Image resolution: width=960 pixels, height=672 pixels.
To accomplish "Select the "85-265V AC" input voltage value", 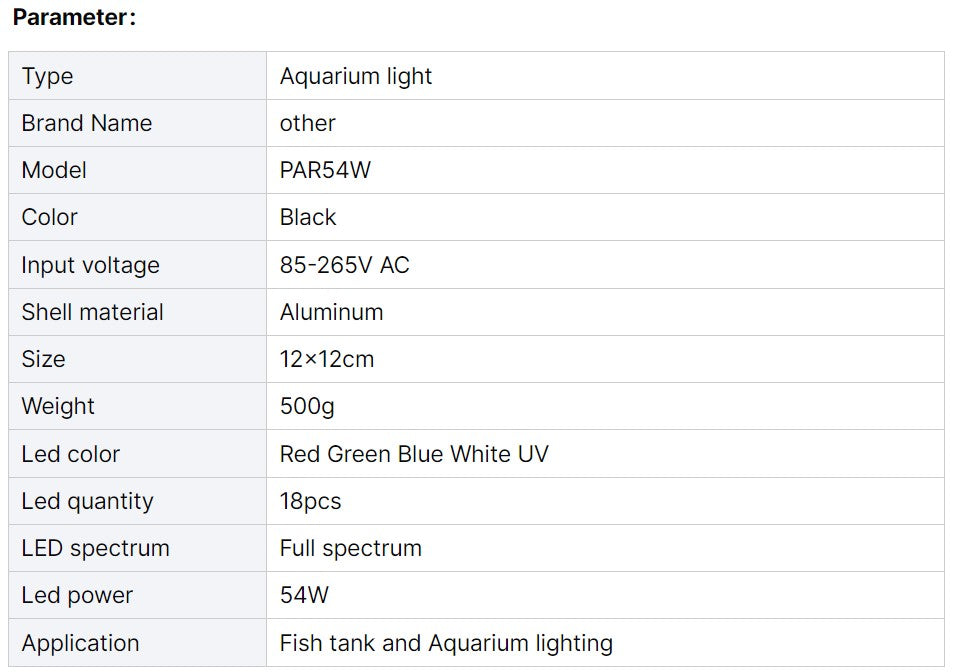I will [x=345, y=265].
